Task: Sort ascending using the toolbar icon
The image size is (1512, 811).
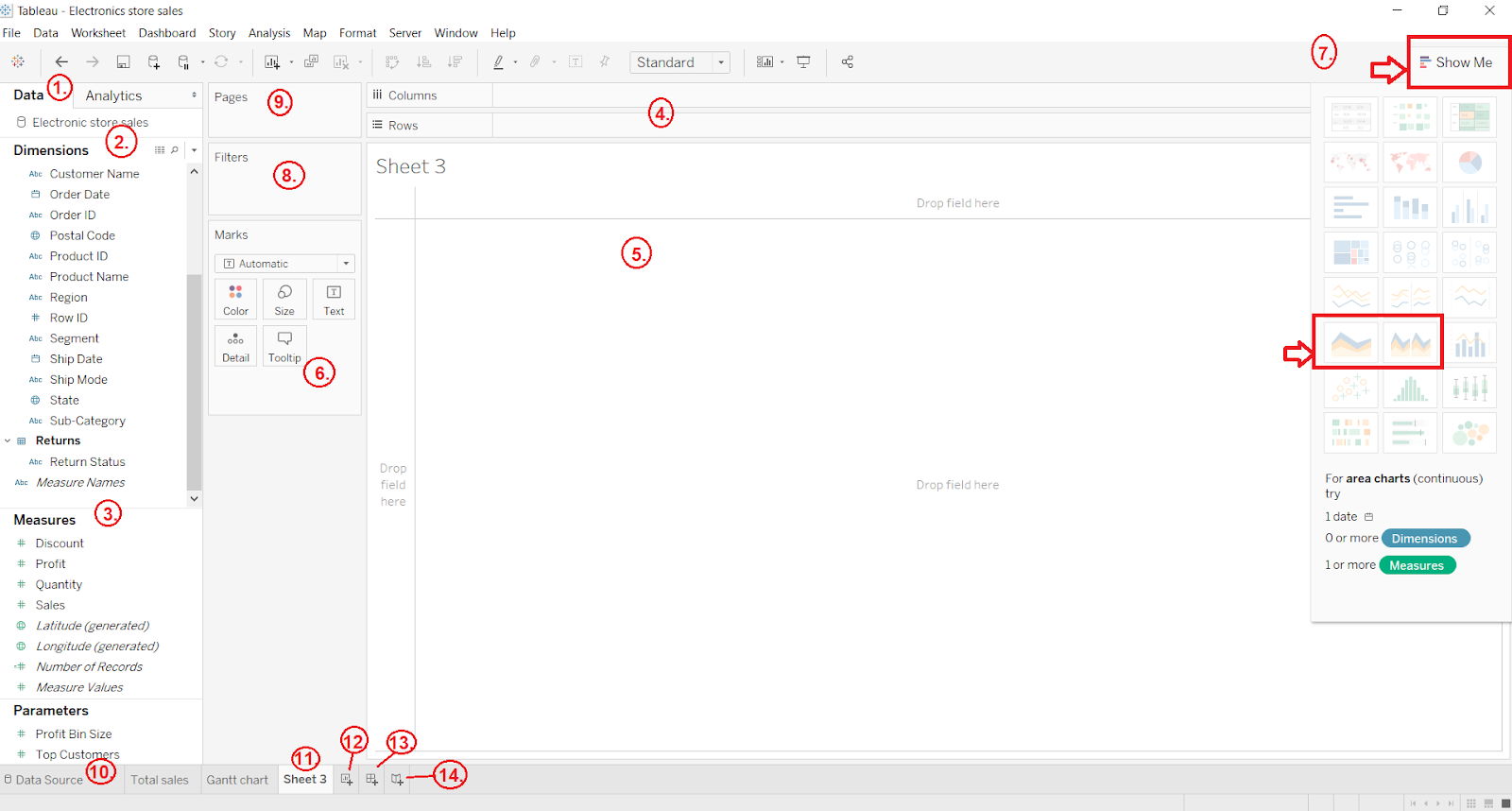Action: pos(423,62)
